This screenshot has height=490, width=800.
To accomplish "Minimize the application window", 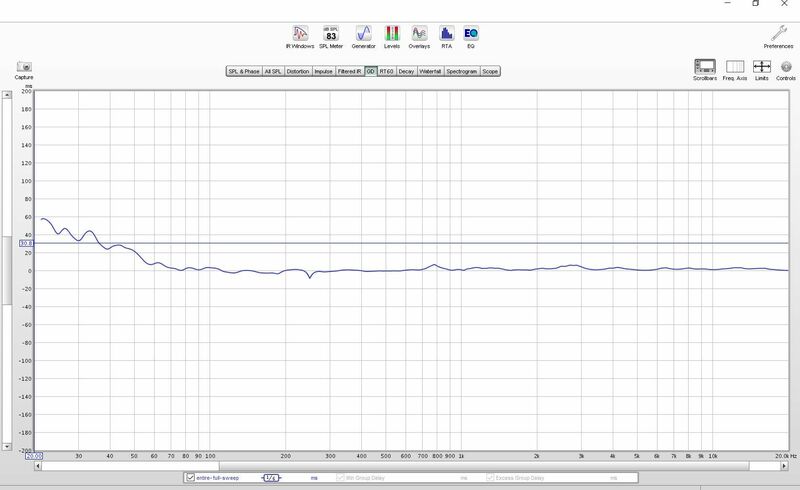I will coord(728,4).
